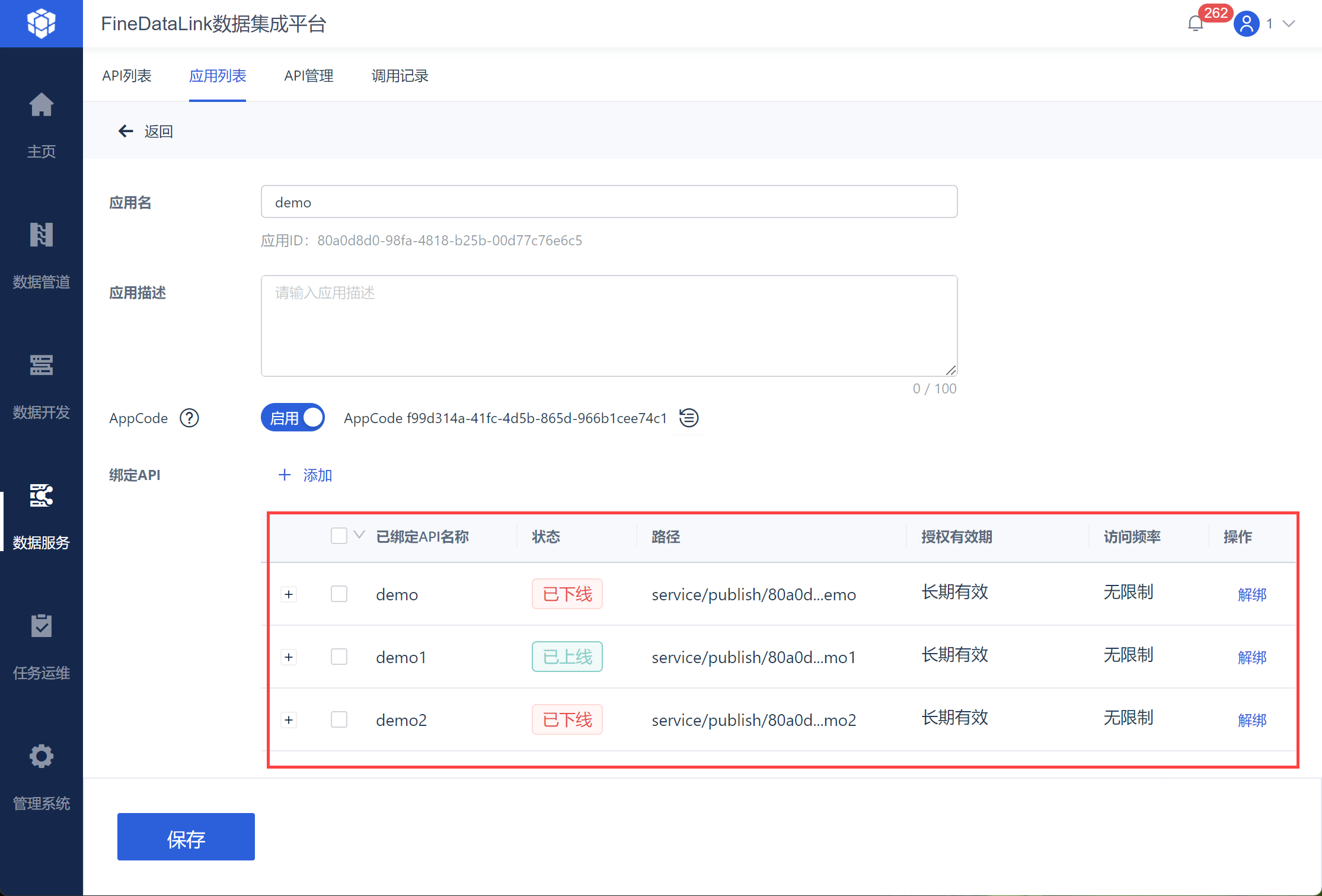Click the AppCode help question mark icon

coord(189,418)
